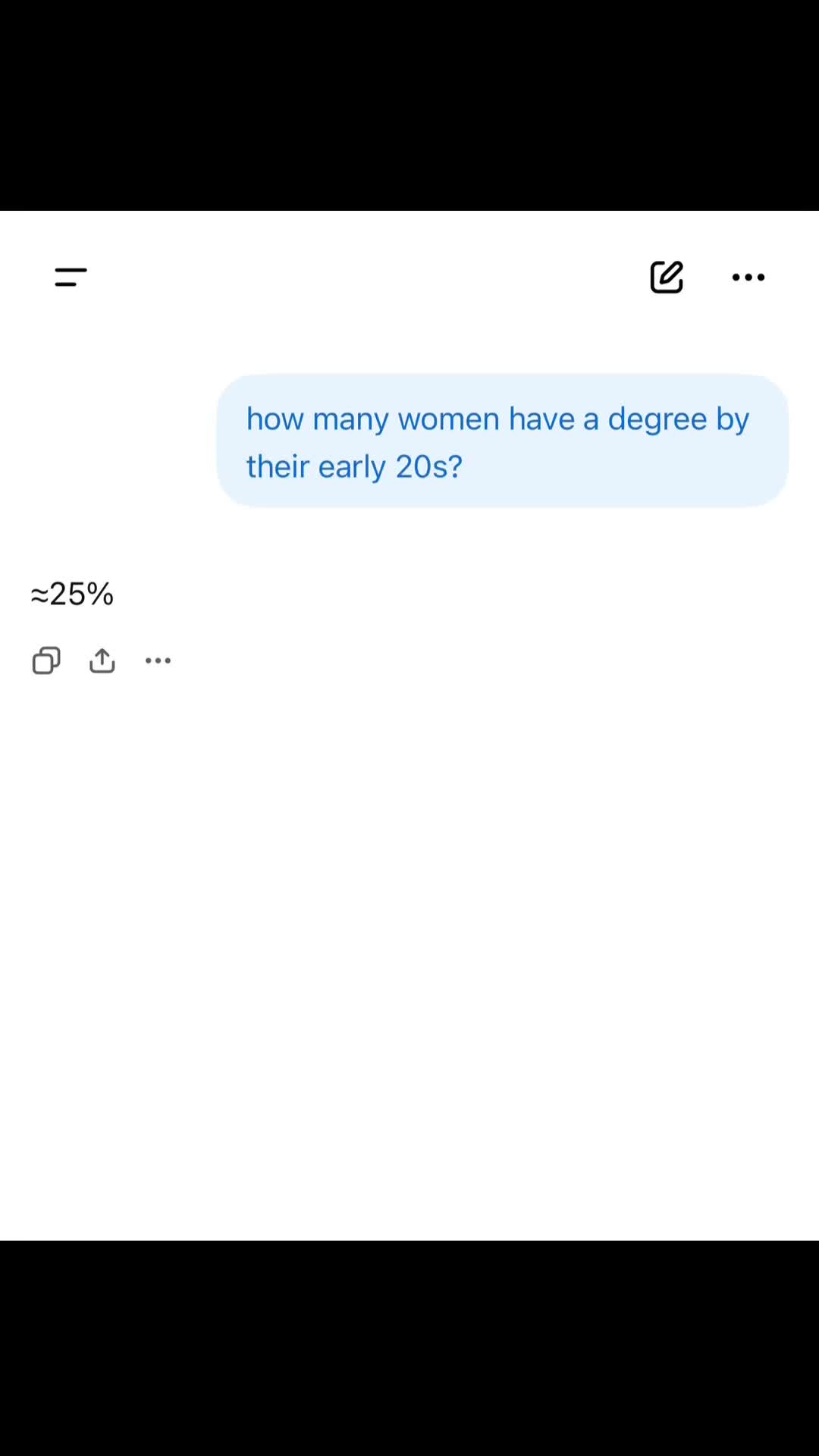Tap the share icon beside copy
This screenshot has height=1456, width=819.
102,661
